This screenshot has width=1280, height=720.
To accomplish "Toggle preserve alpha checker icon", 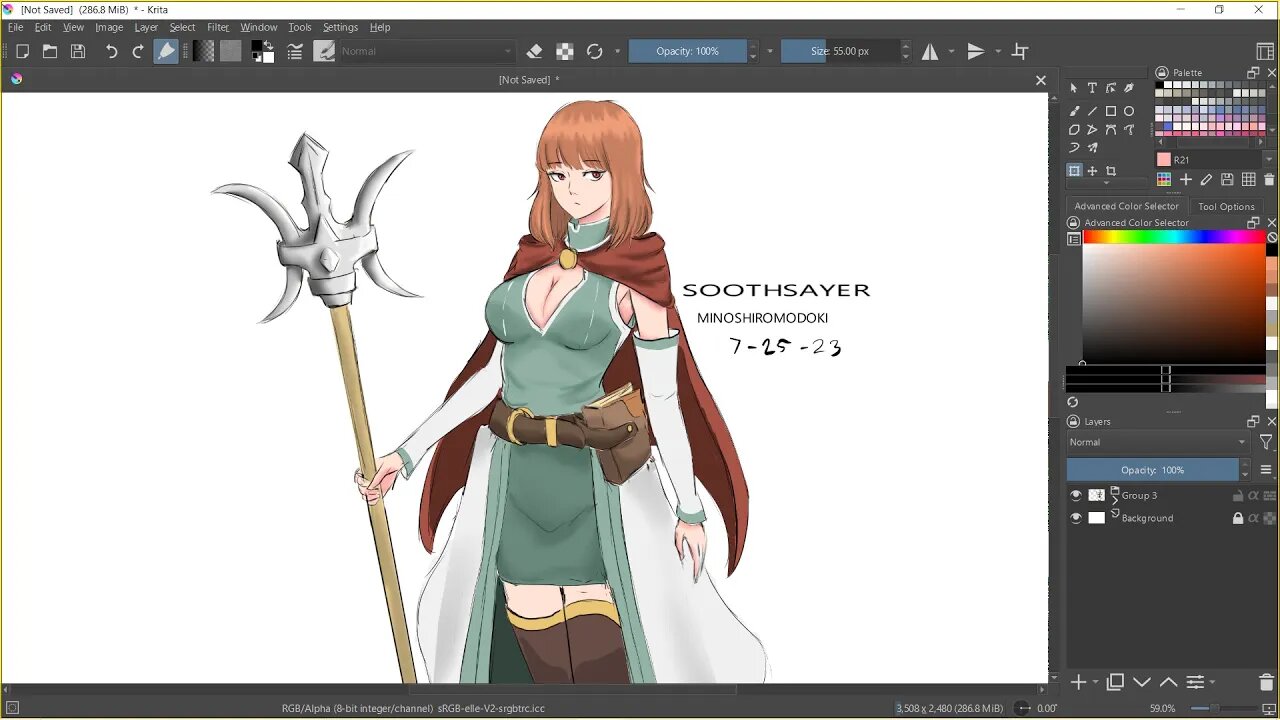I will [x=565, y=51].
